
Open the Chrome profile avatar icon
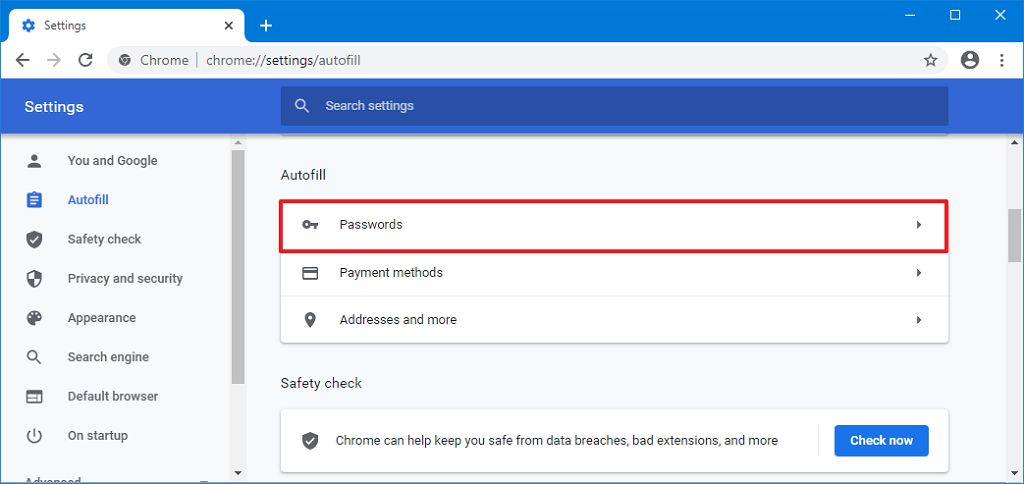(969, 60)
